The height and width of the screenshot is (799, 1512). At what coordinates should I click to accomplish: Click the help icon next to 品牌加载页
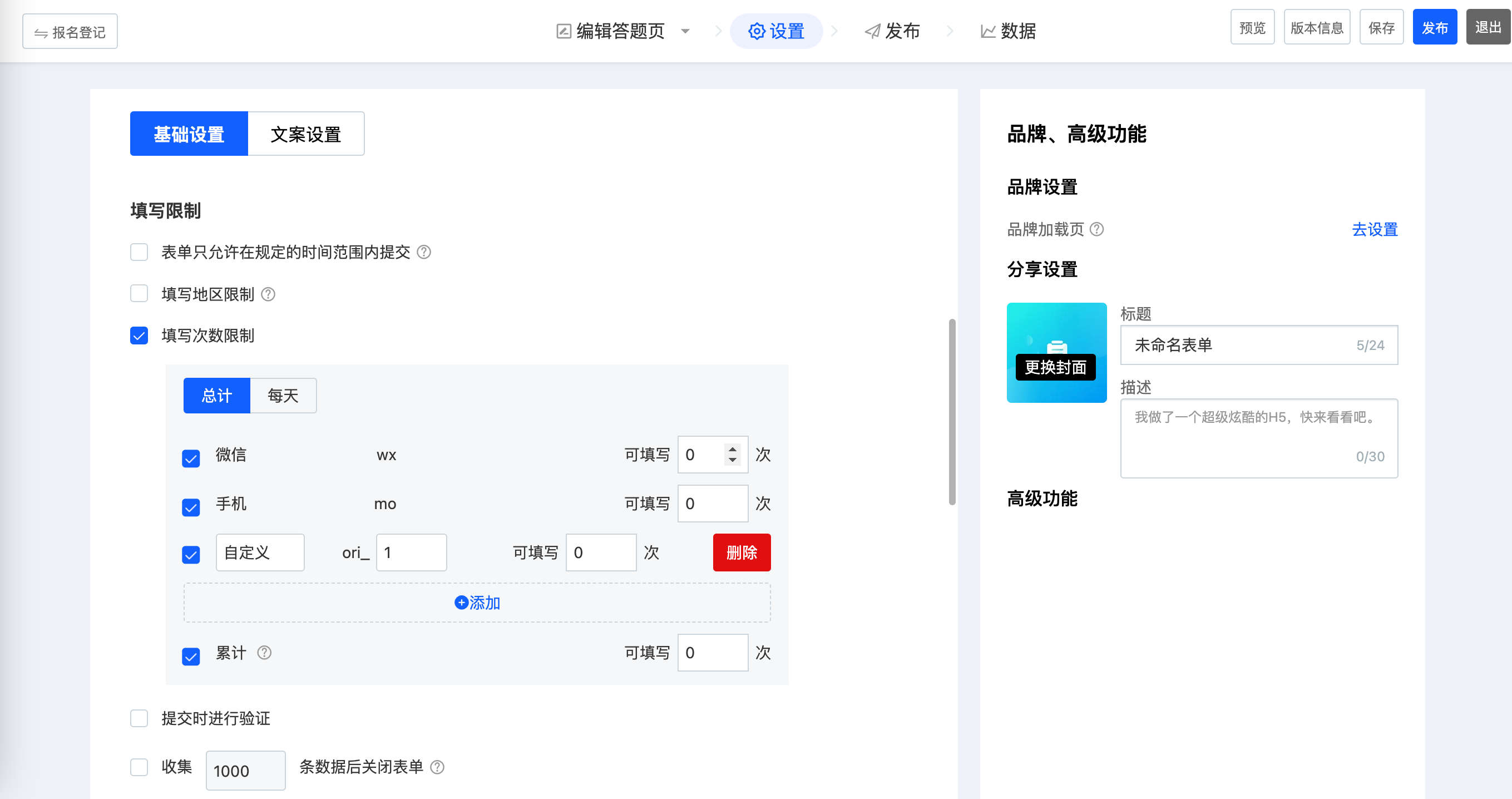pos(1096,229)
